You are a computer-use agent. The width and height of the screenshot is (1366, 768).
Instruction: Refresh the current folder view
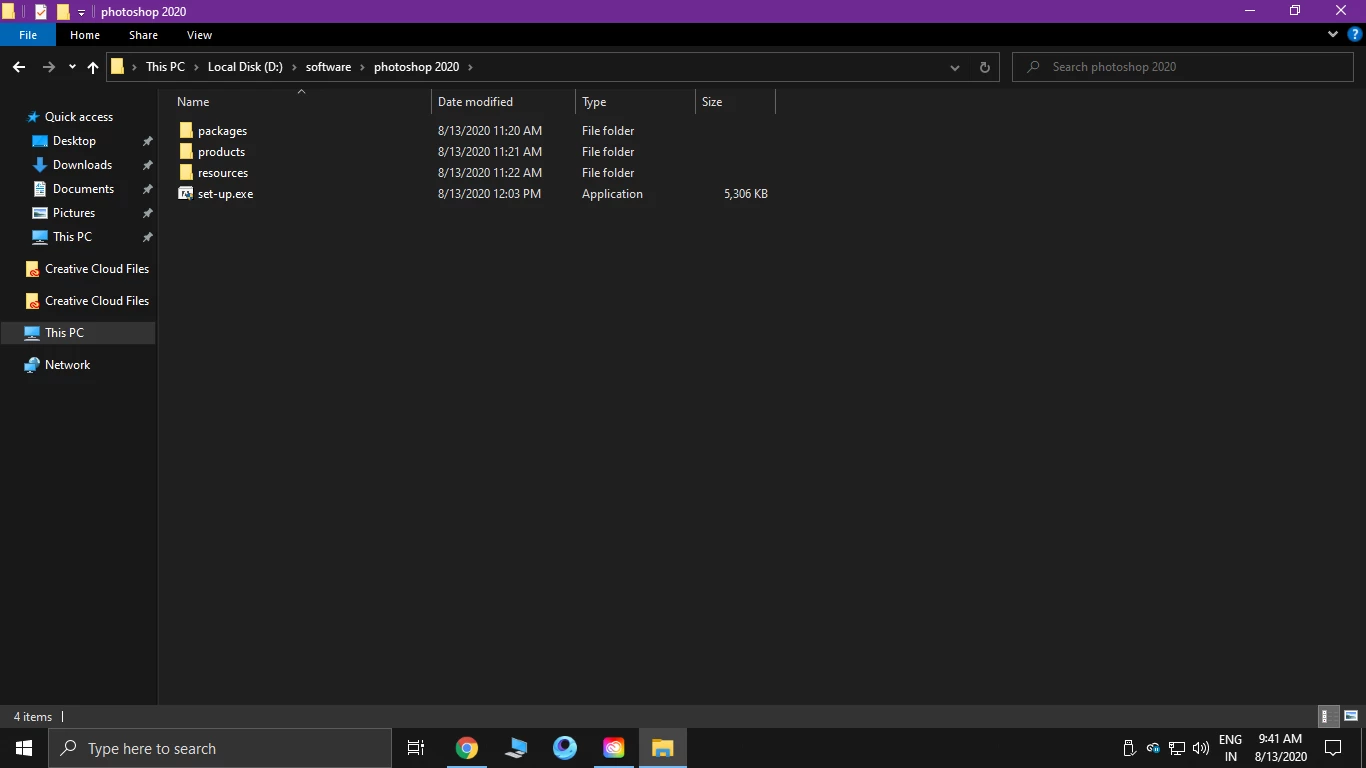(984, 67)
